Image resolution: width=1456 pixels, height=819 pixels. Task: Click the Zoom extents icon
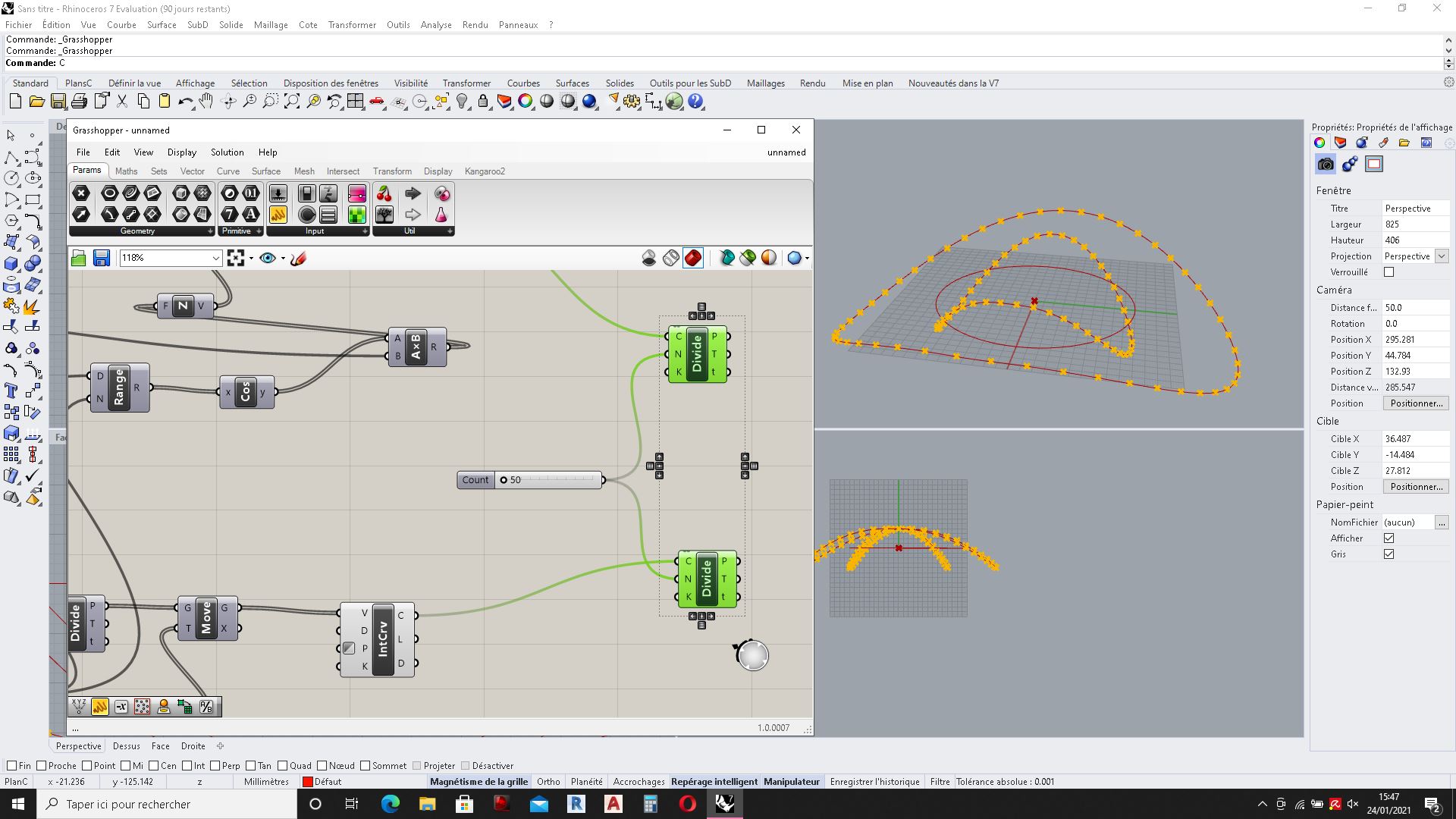click(x=291, y=101)
